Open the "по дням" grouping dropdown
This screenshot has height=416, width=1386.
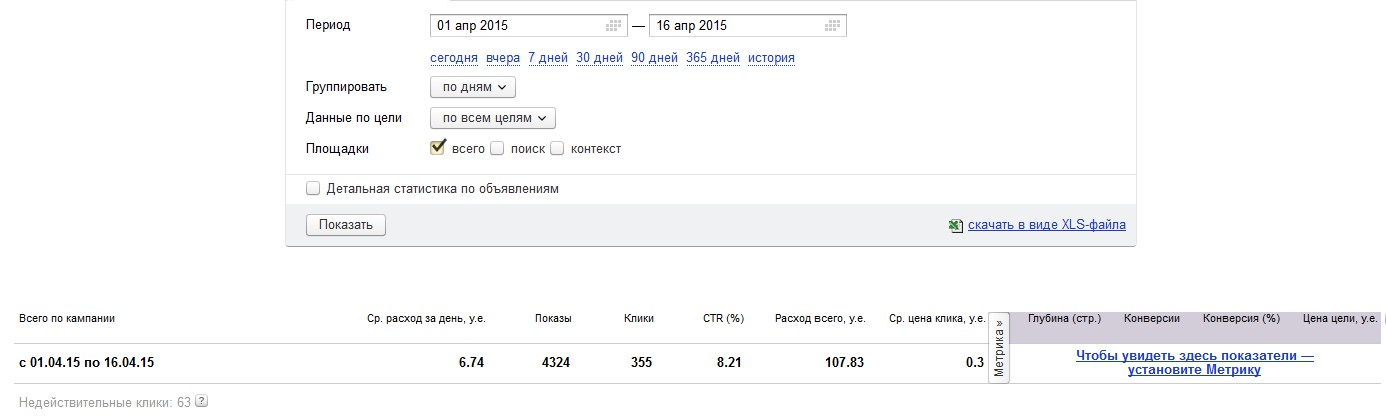[x=473, y=87]
